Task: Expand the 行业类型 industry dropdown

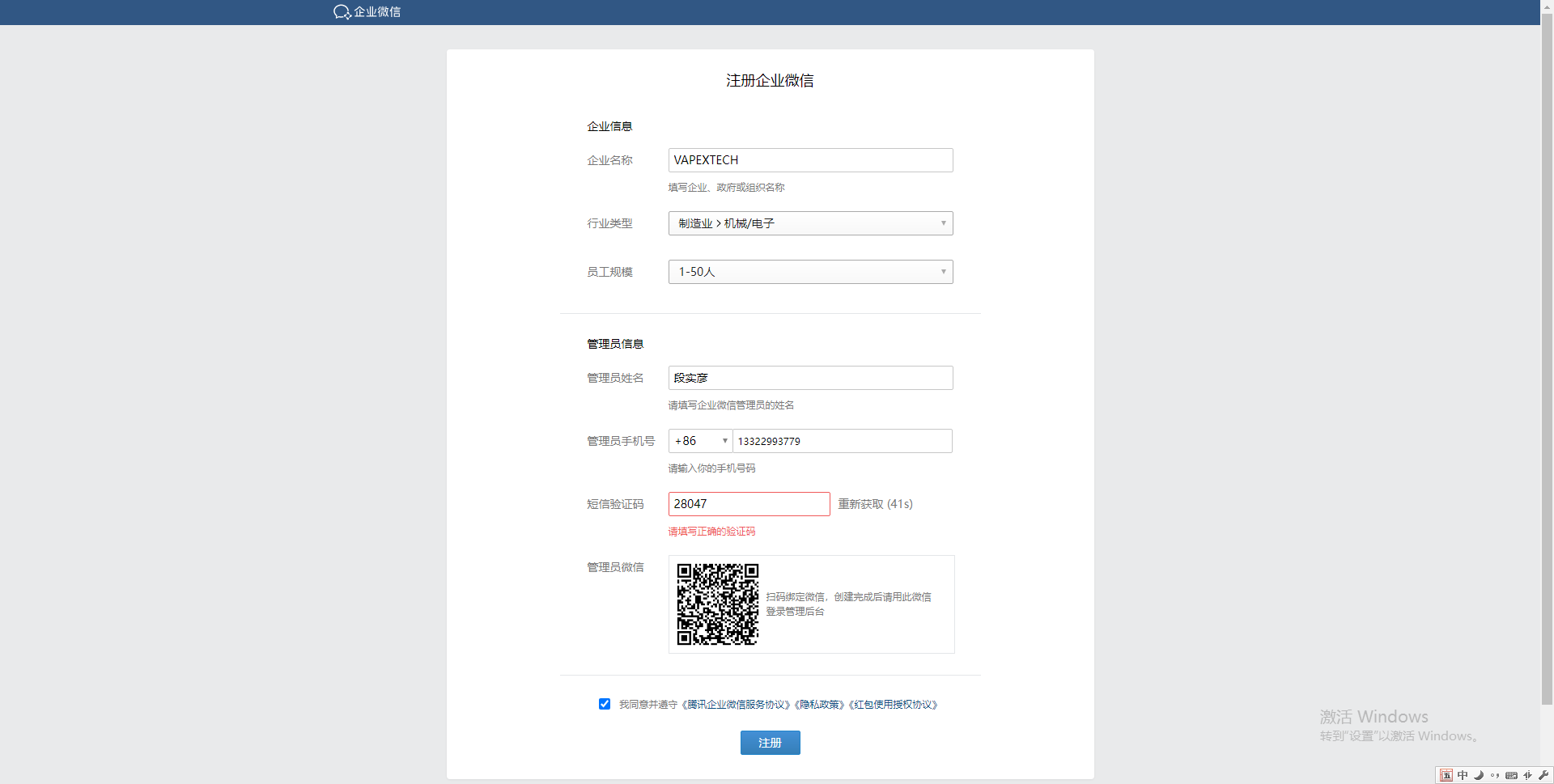Action: (x=810, y=223)
